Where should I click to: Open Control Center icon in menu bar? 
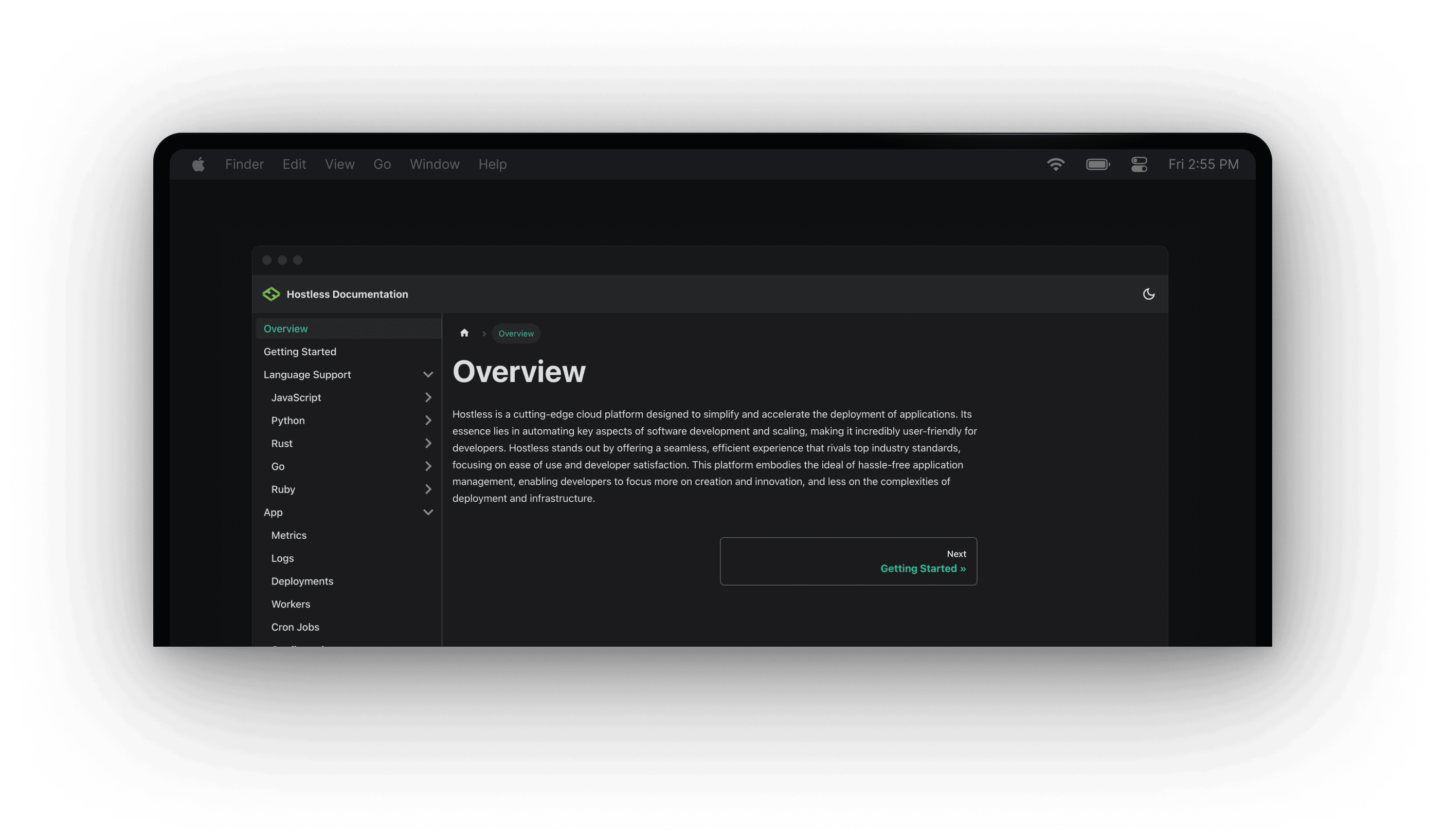click(x=1139, y=165)
